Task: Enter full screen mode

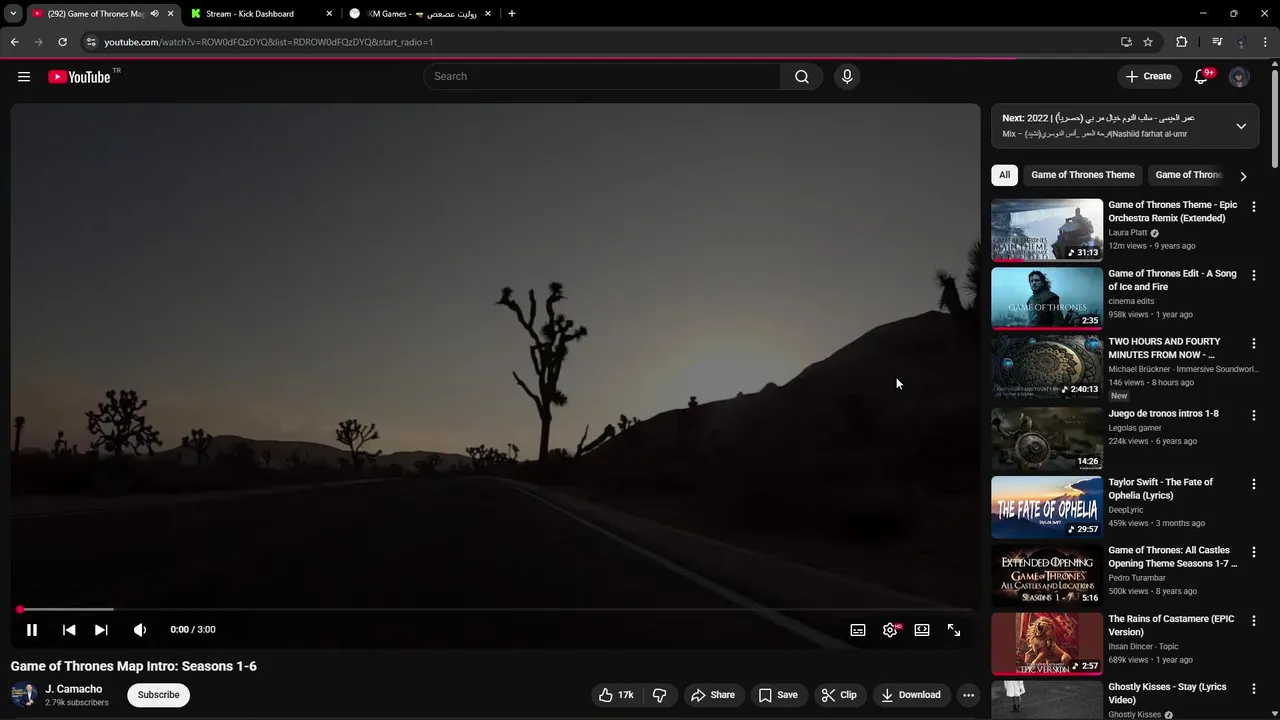Action: click(x=954, y=630)
